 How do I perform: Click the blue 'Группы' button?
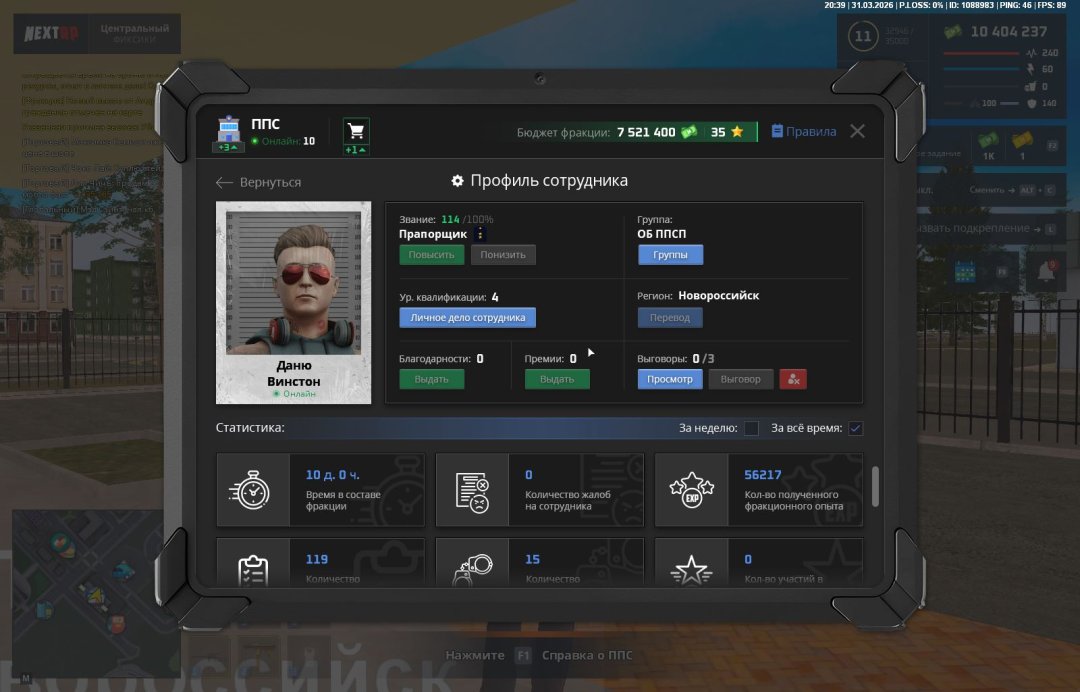point(670,255)
